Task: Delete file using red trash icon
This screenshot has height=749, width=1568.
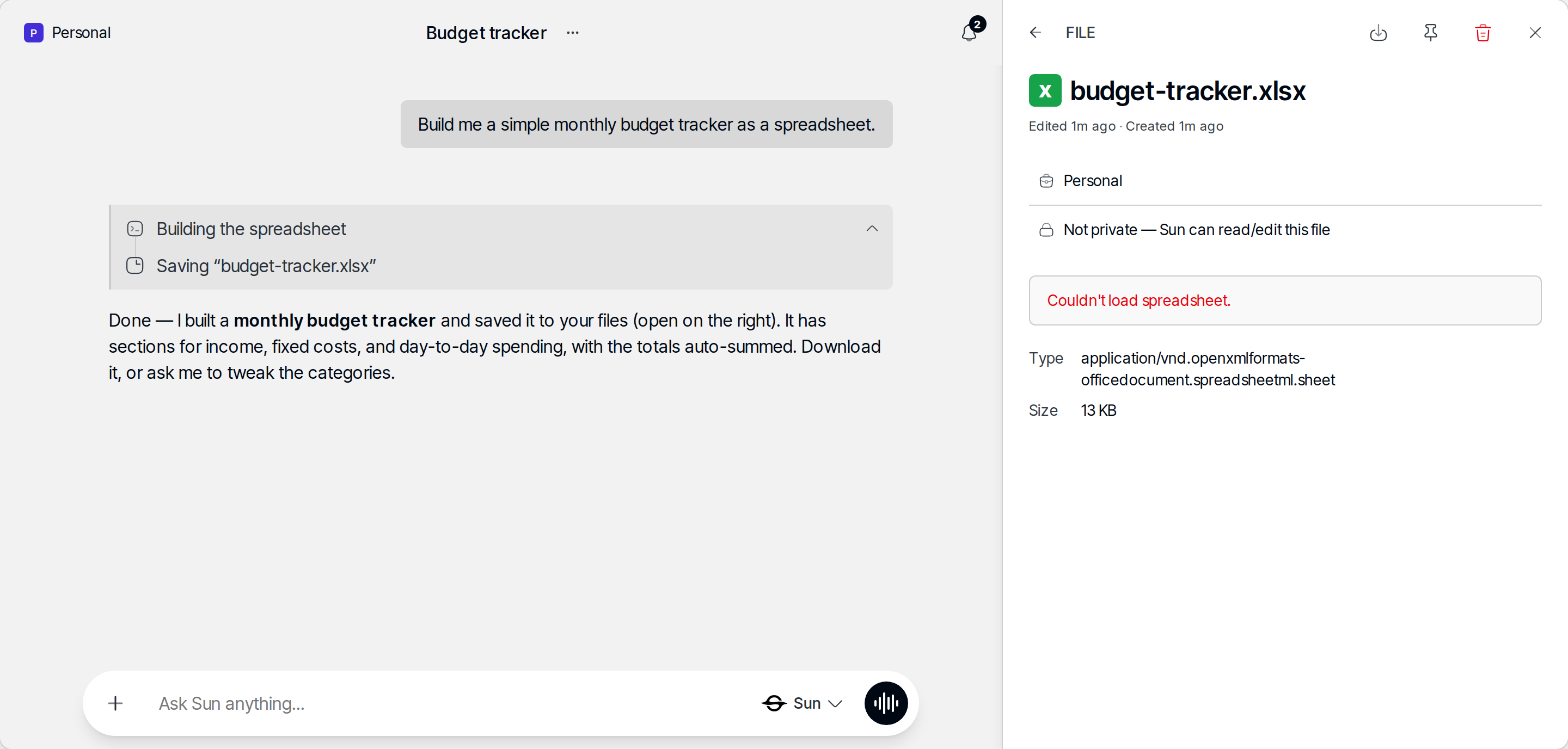Action: (x=1483, y=33)
